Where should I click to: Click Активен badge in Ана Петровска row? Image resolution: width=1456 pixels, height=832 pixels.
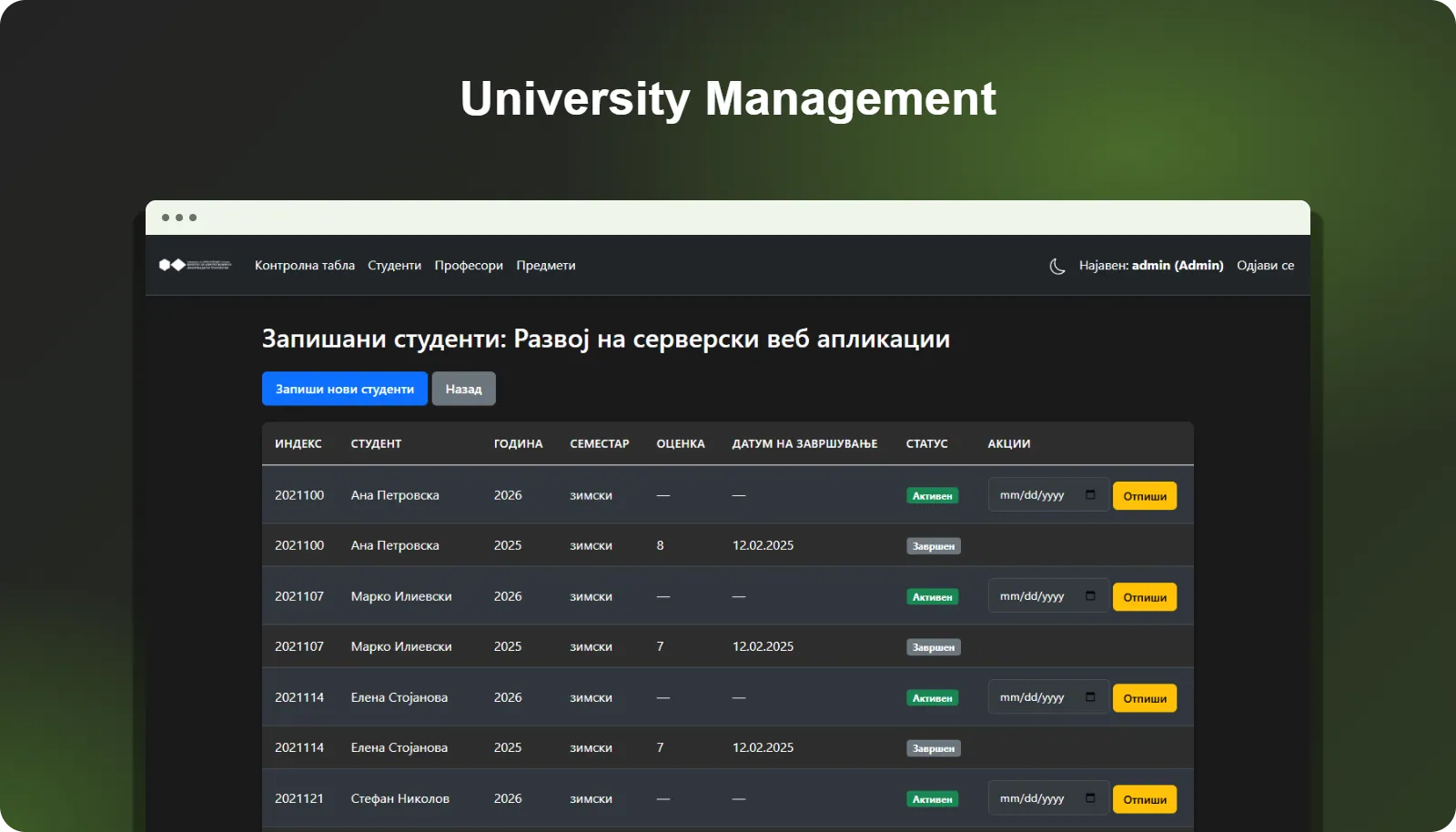click(x=932, y=496)
